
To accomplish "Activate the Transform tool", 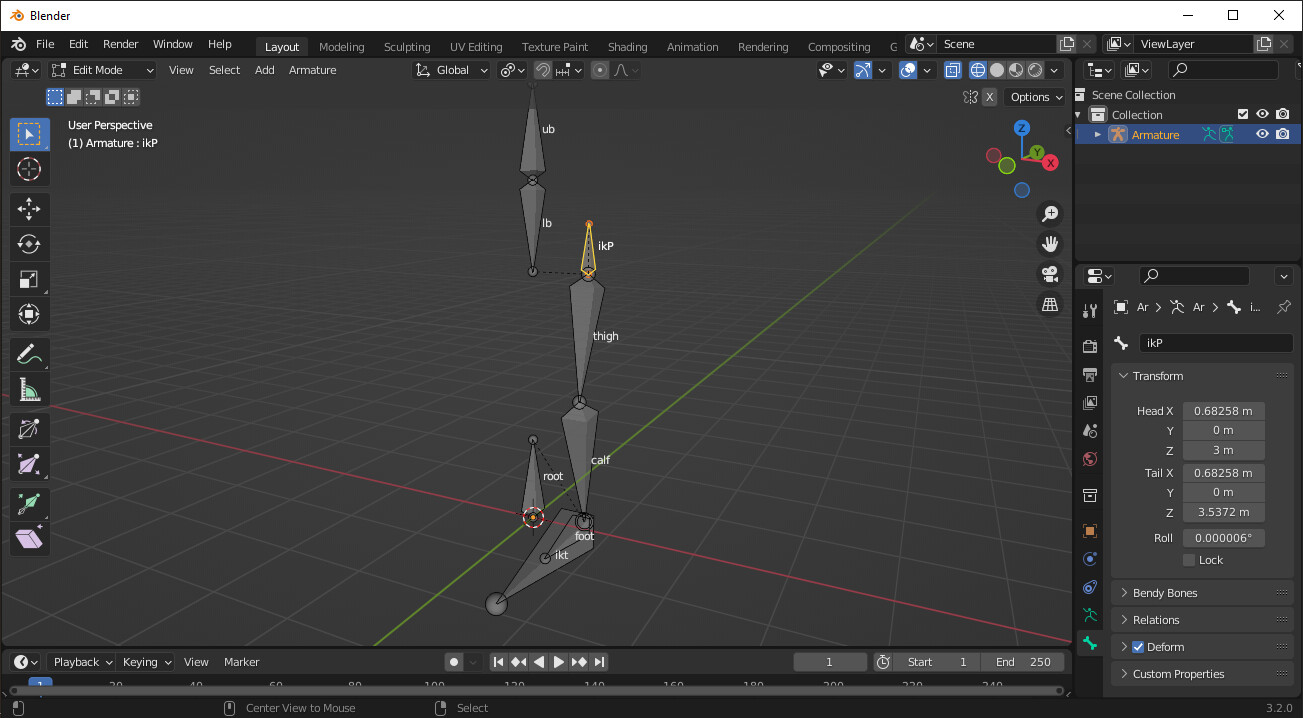I will click(29, 315).
